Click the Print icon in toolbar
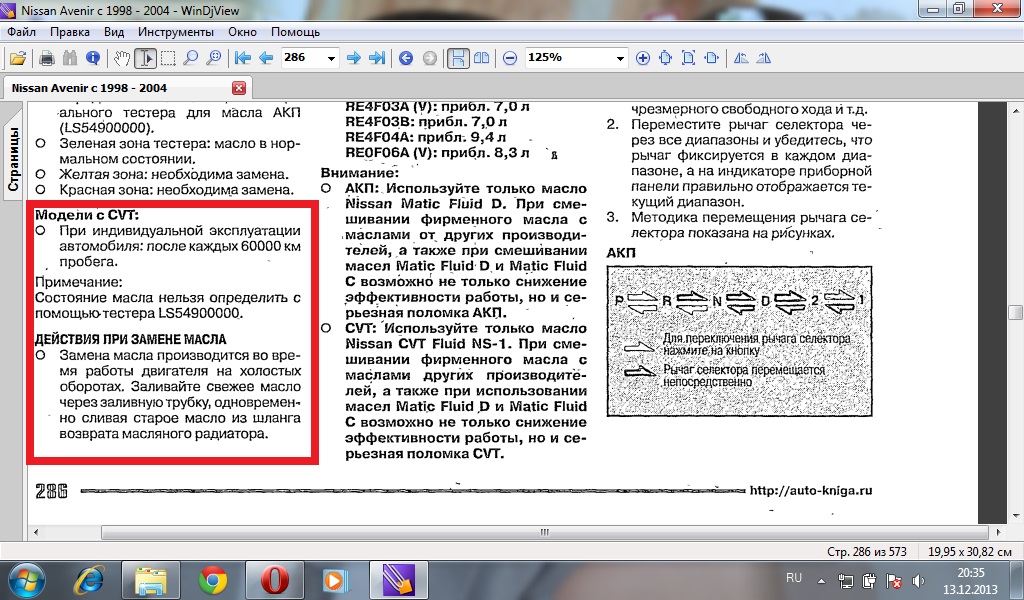 (46, 58)
